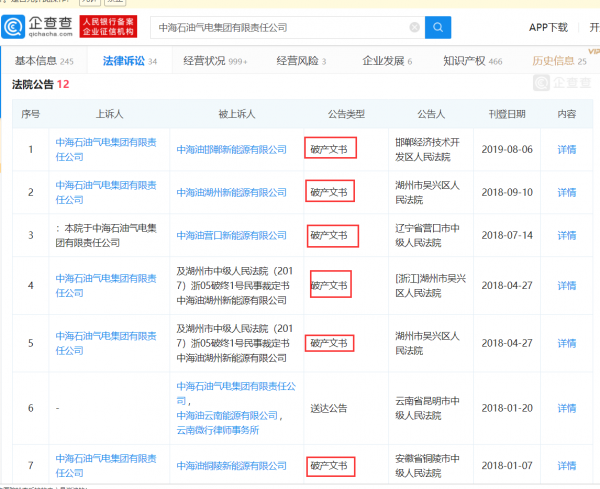Open the 企业发展 tab
The image size is (600, 489).
387,61
